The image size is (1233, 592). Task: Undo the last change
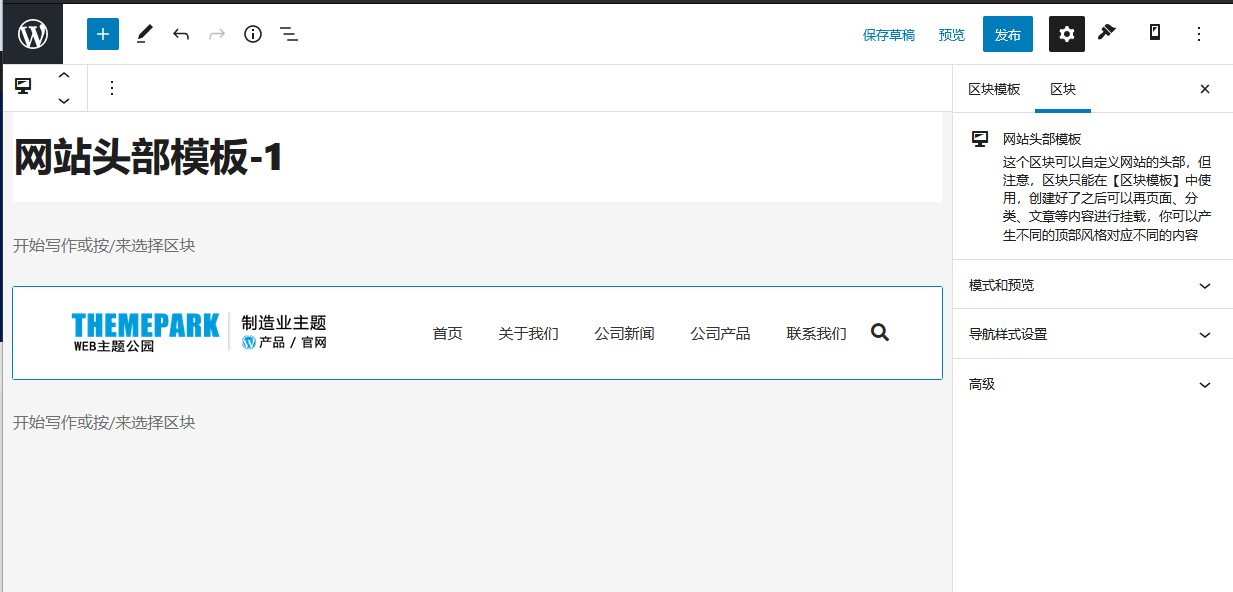[180, 33]
